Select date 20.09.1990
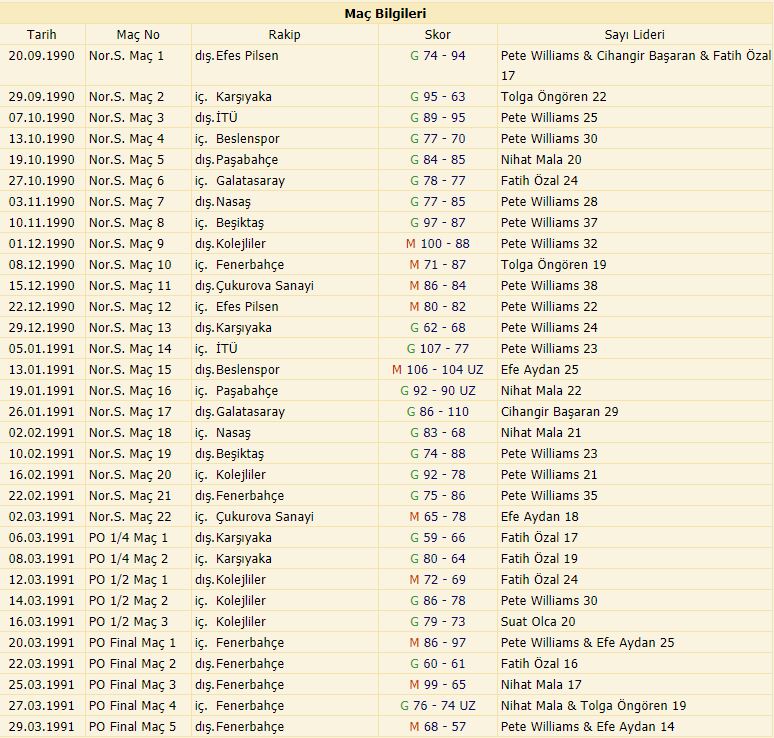This screenshot has height=738, width=774. (41, 55)
